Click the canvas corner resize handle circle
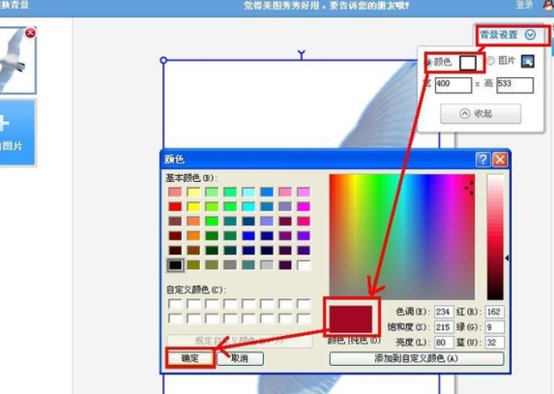This screenshot has height=394, width=554. pos(163,60)
